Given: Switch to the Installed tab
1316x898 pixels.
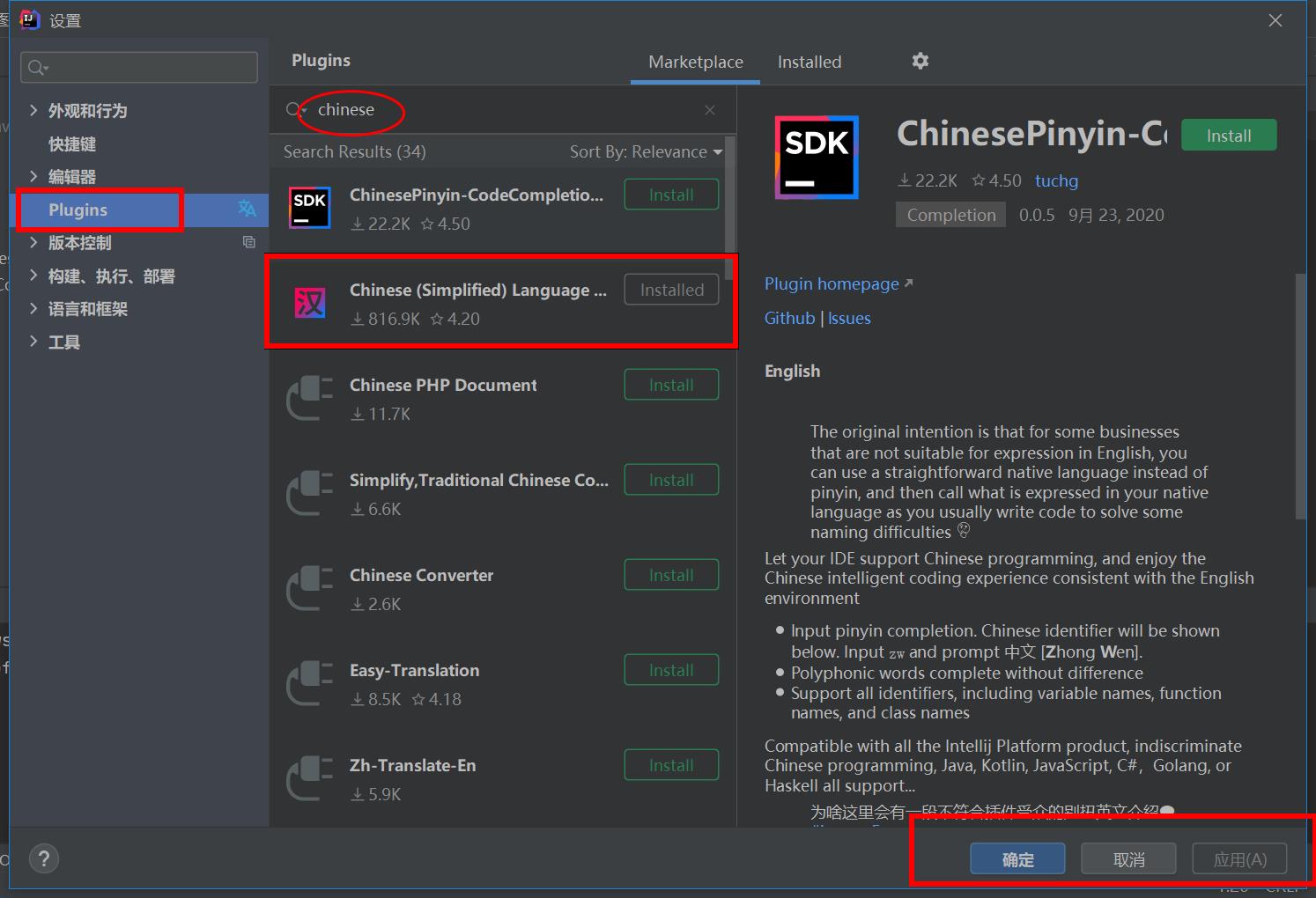Looking at the screenshot, I should click(810, 62).
